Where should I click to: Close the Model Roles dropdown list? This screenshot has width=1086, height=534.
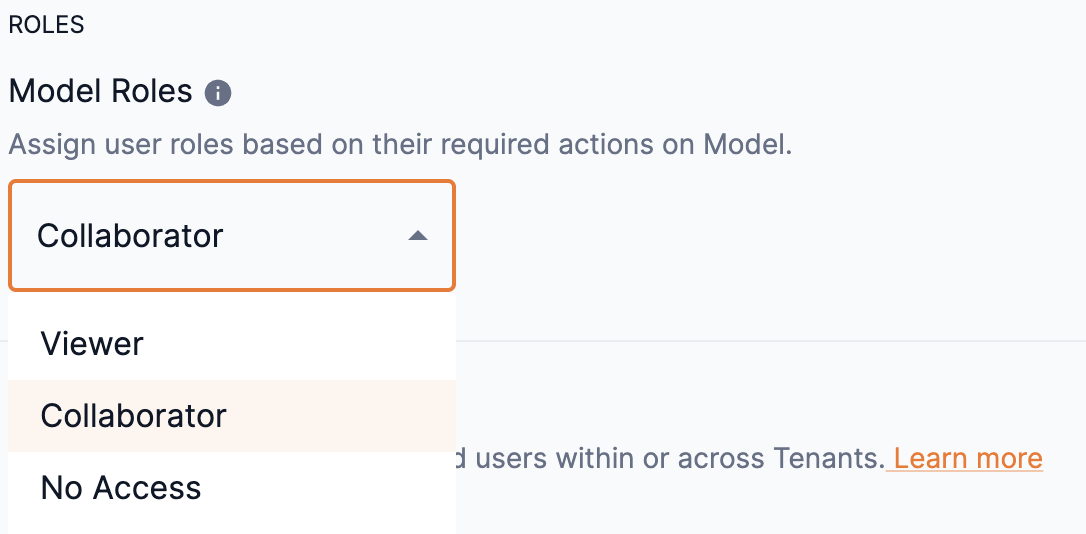418,236
